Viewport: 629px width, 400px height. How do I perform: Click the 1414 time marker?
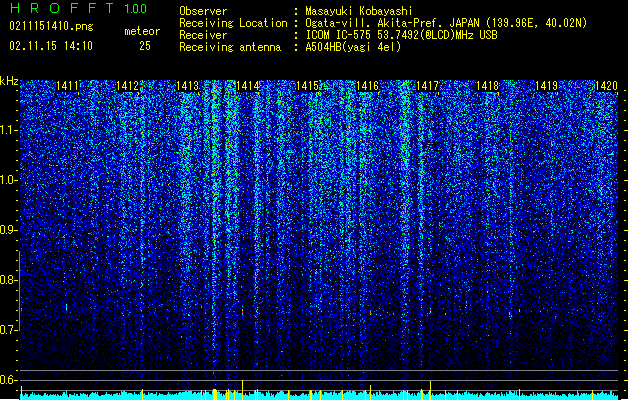click(x=248, y=86)
